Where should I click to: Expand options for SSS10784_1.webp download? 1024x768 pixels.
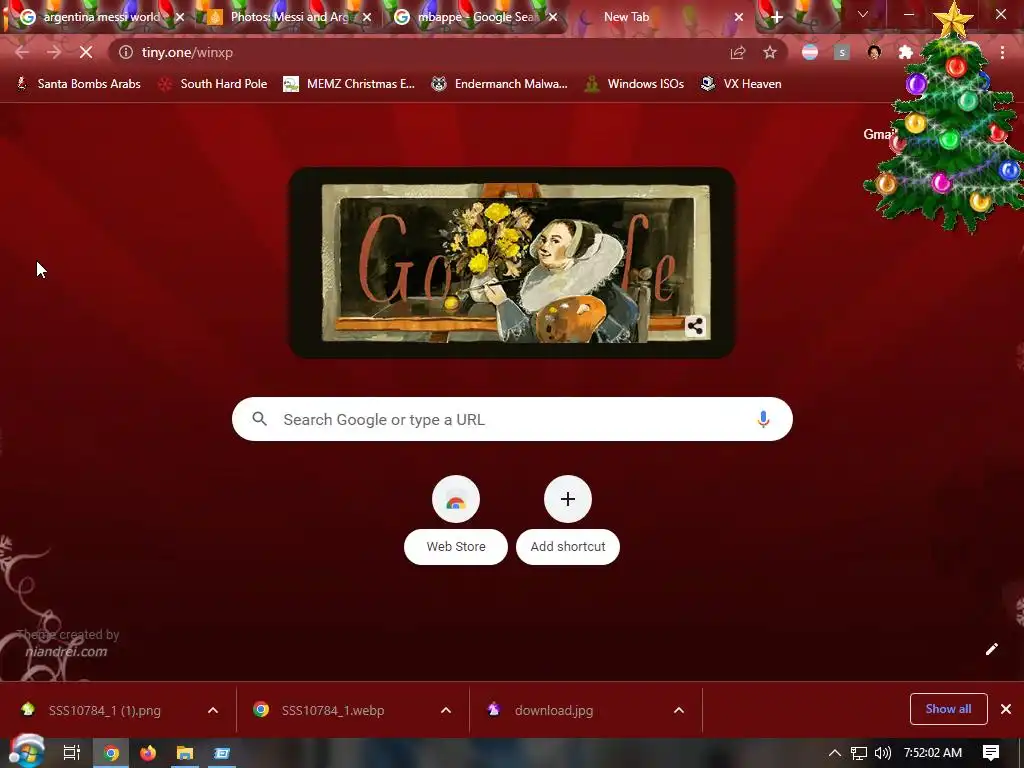(446, 711)
